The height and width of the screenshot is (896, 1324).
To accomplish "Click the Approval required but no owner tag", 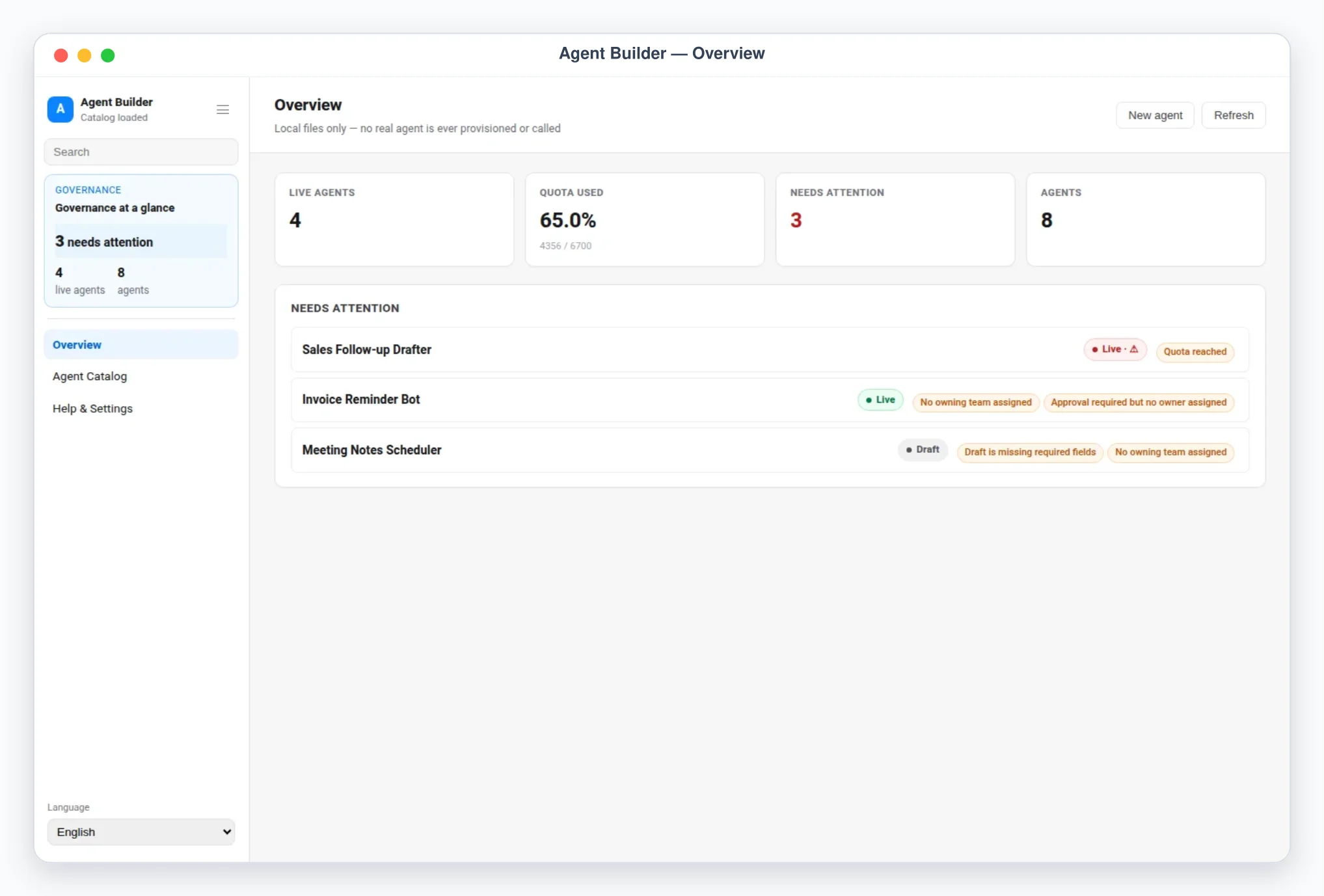I will coord(1139,402).
